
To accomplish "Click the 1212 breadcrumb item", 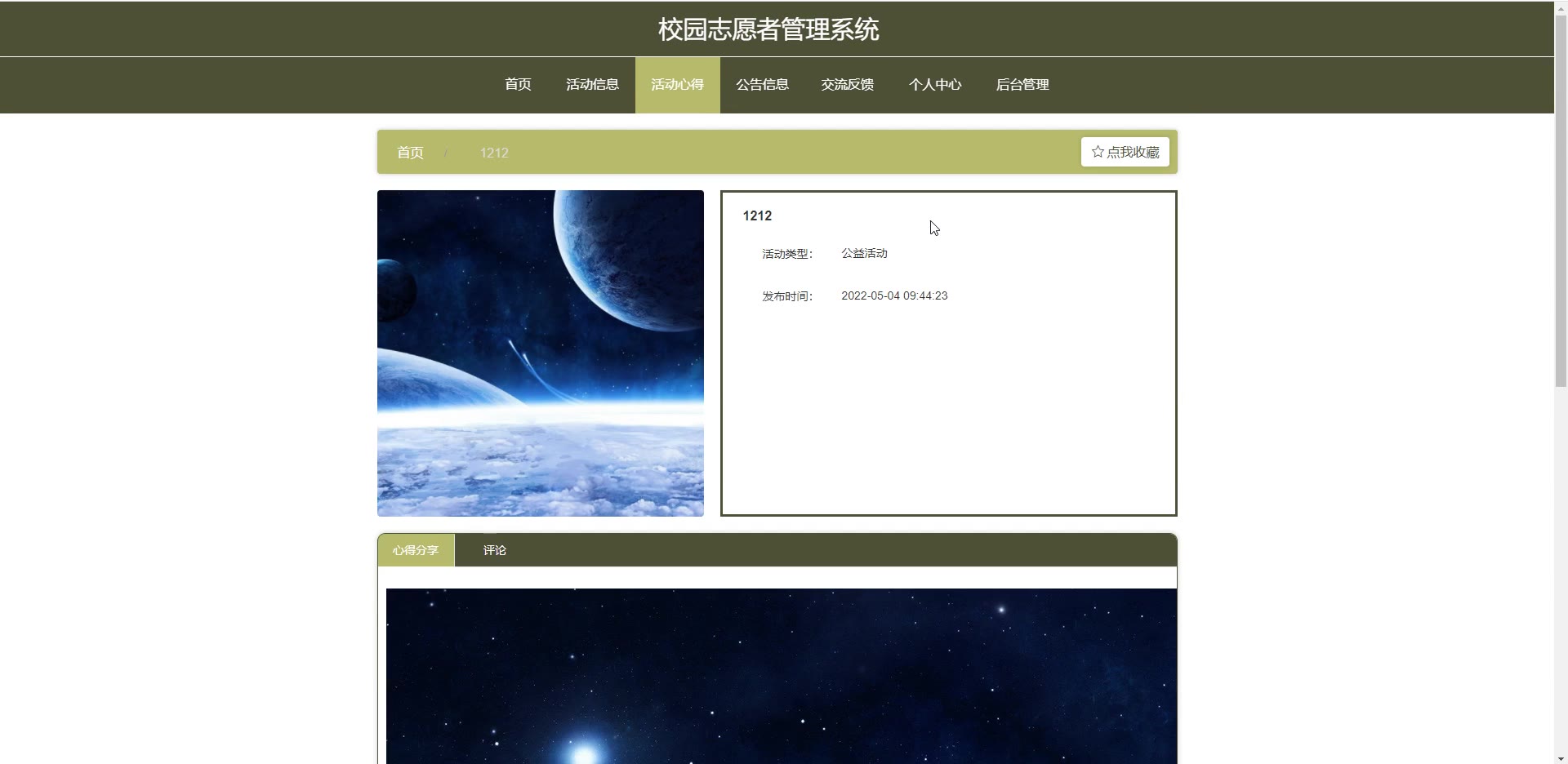I will click(x=494, y=153).
